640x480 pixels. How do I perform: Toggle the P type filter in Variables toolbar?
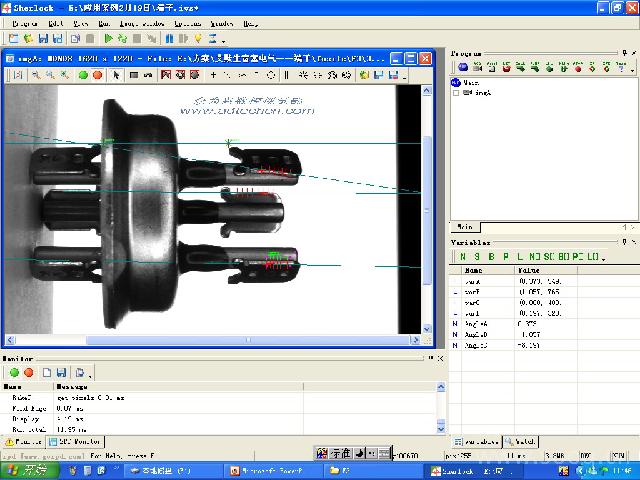505,257
